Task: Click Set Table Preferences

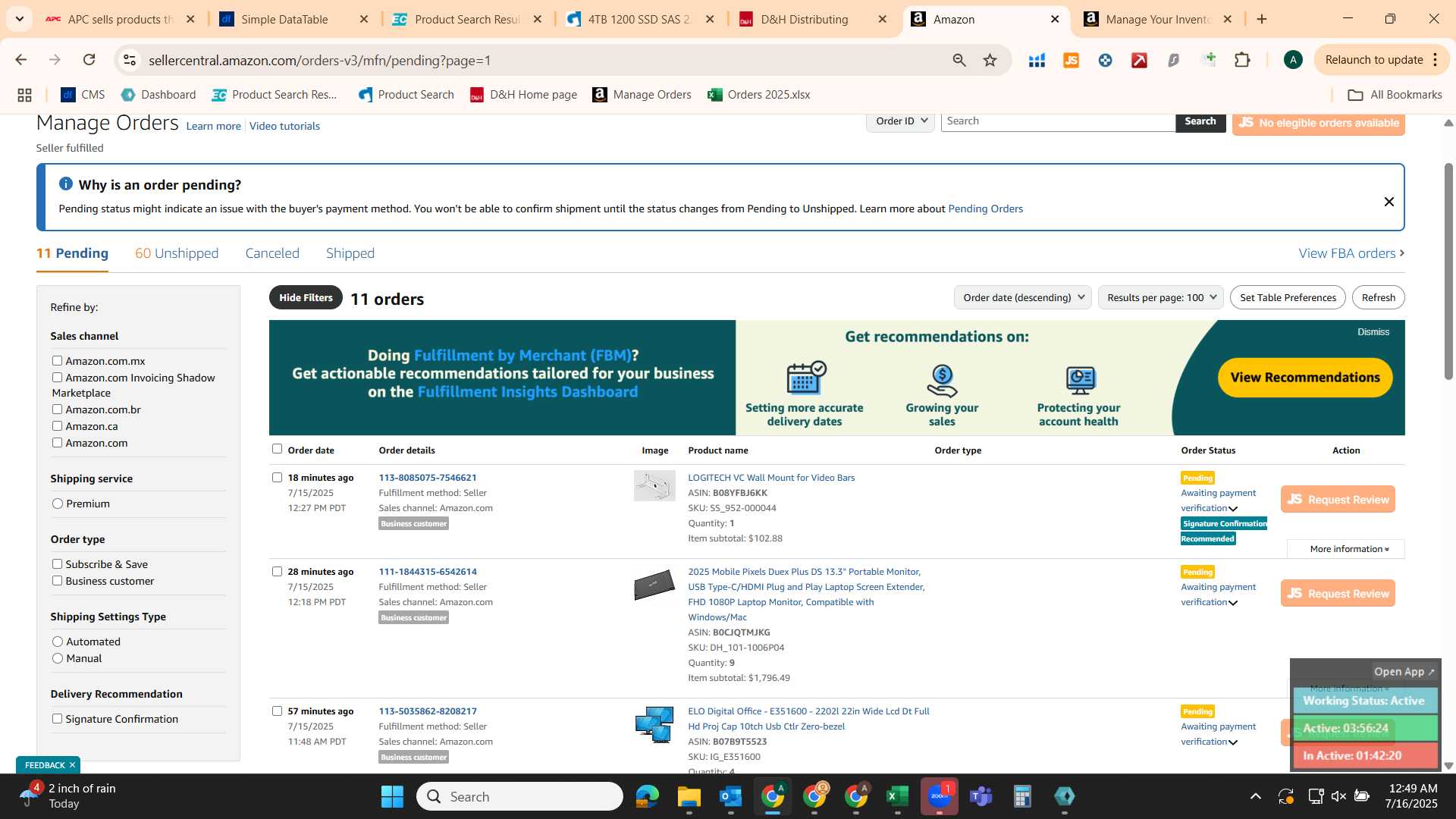Action: [1288, 297]
